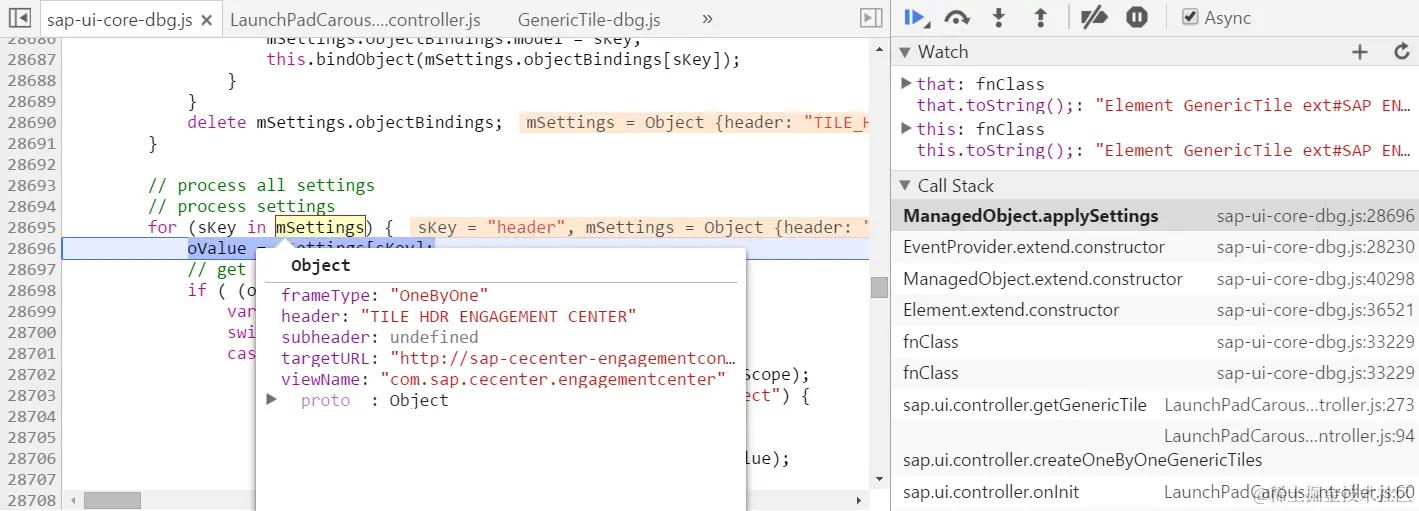The height and width of the screenshot is (511, 1419).
Task: Click vertical scrollbar thumb of code editor
Action: (879, 287)
